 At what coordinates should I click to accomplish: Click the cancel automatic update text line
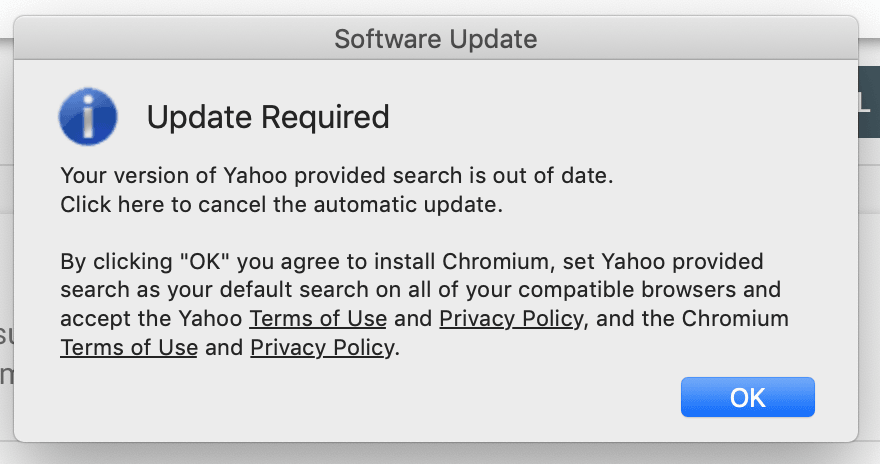tap(281, 204)
